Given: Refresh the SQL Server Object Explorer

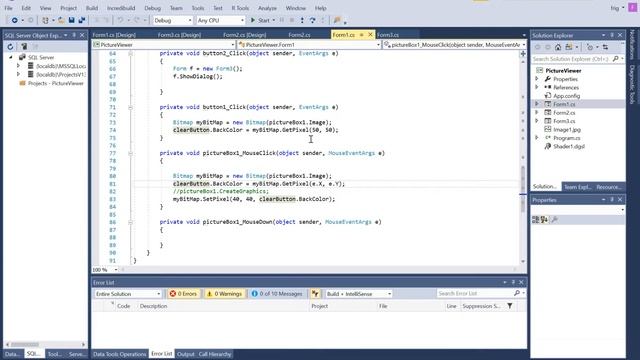Looking at the screenshot, I should tap(10, 47).
